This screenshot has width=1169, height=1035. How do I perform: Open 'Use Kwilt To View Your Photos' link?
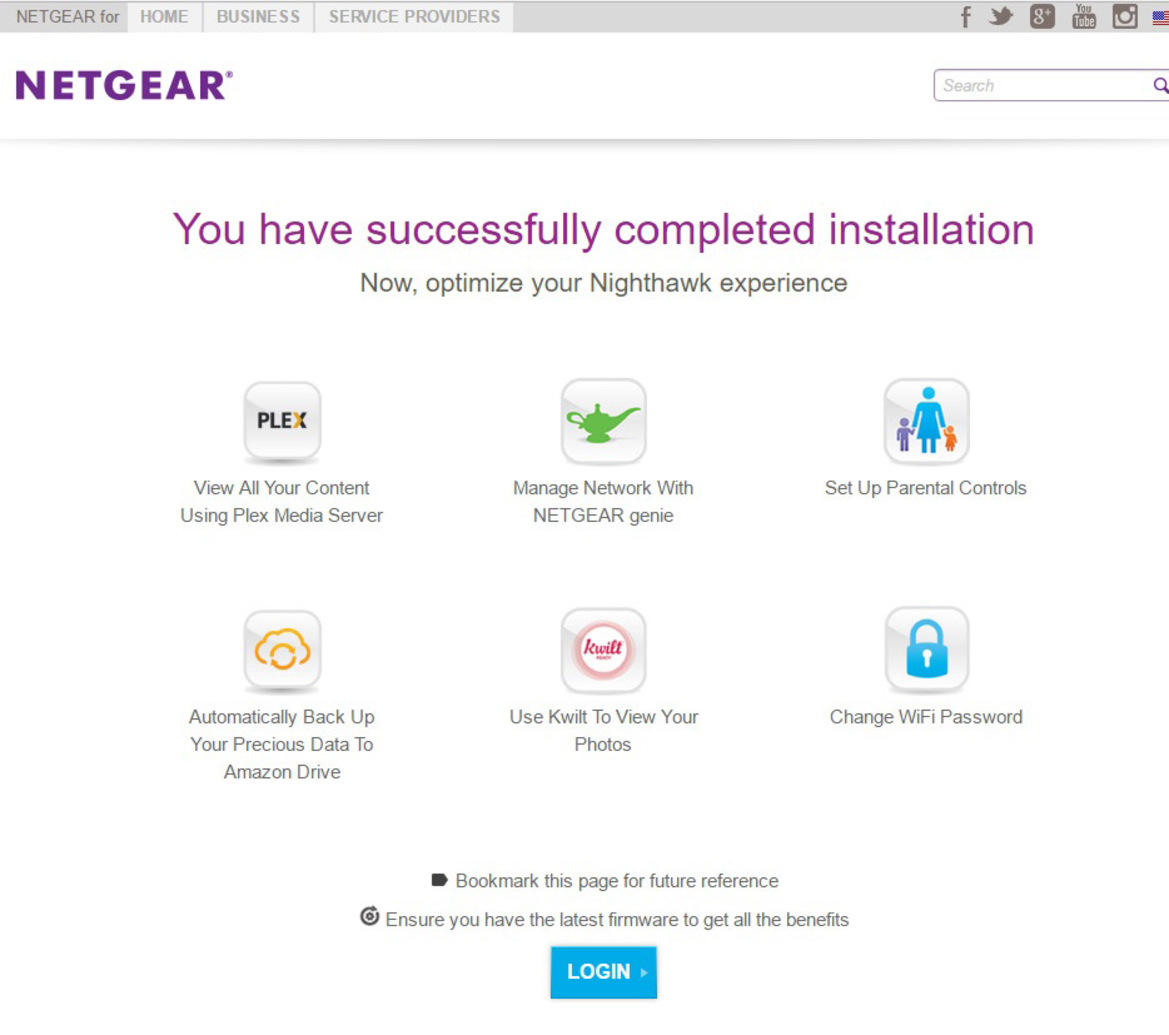coord(603,730)
